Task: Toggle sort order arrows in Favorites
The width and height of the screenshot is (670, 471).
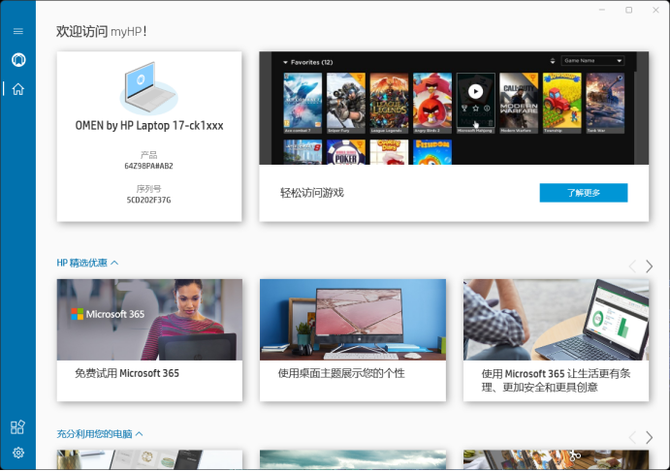Action: (552, 61)
